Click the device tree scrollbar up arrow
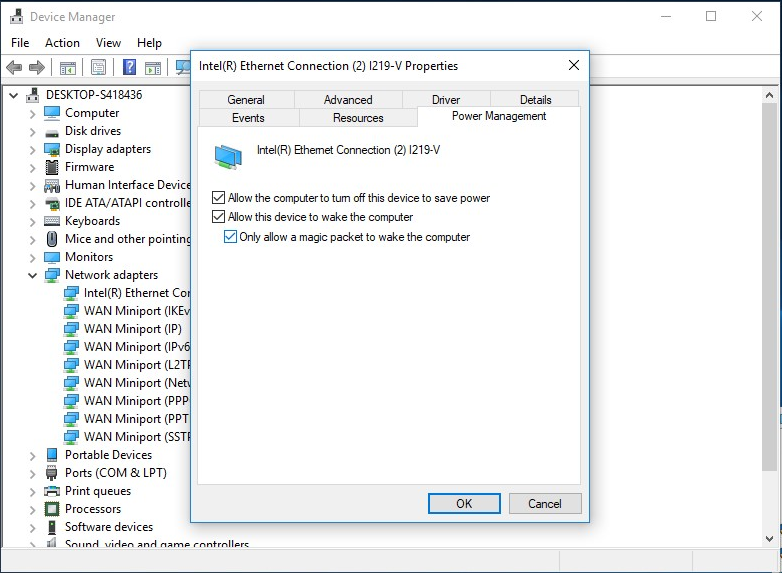 pyautogui.click(x=769, y=95)
